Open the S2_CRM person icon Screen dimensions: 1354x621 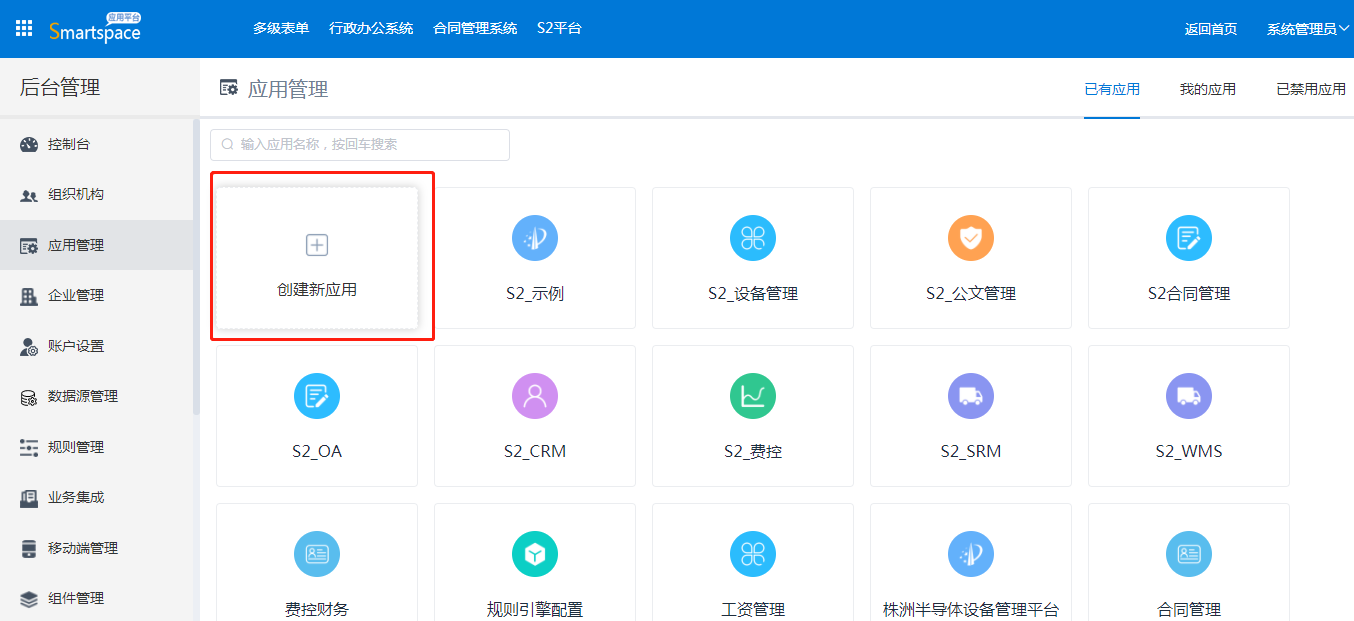[x=535, y=396]
